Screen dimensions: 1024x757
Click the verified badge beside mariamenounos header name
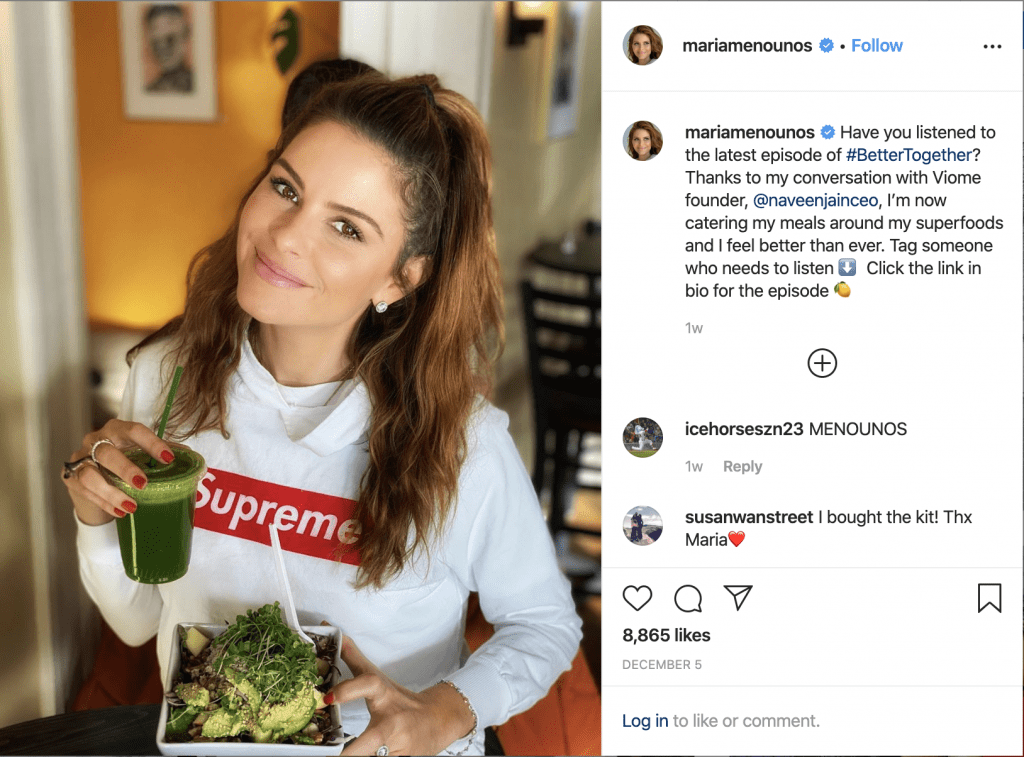coord(827,45)
